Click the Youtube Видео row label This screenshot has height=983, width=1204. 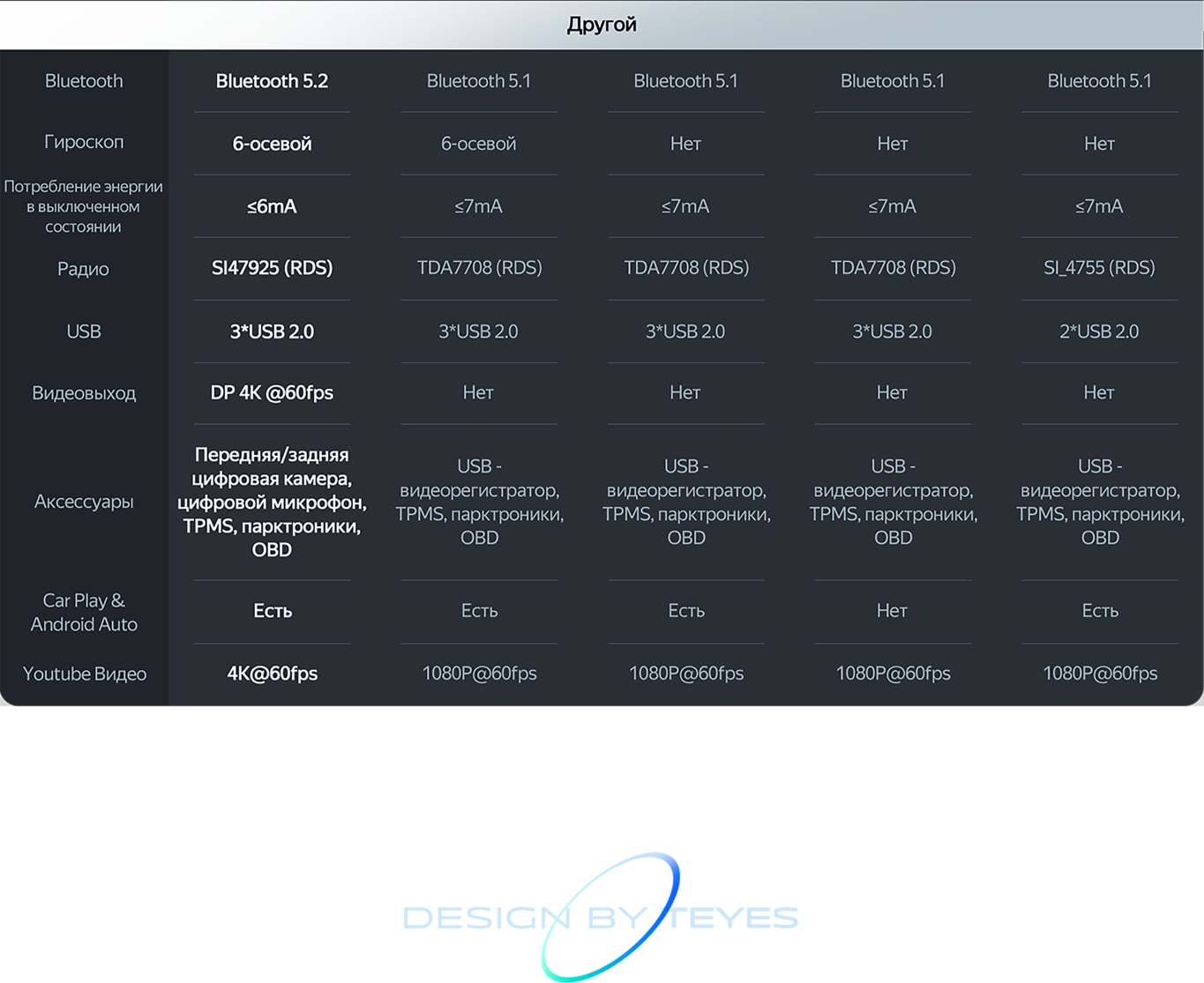tap(85, 674)
